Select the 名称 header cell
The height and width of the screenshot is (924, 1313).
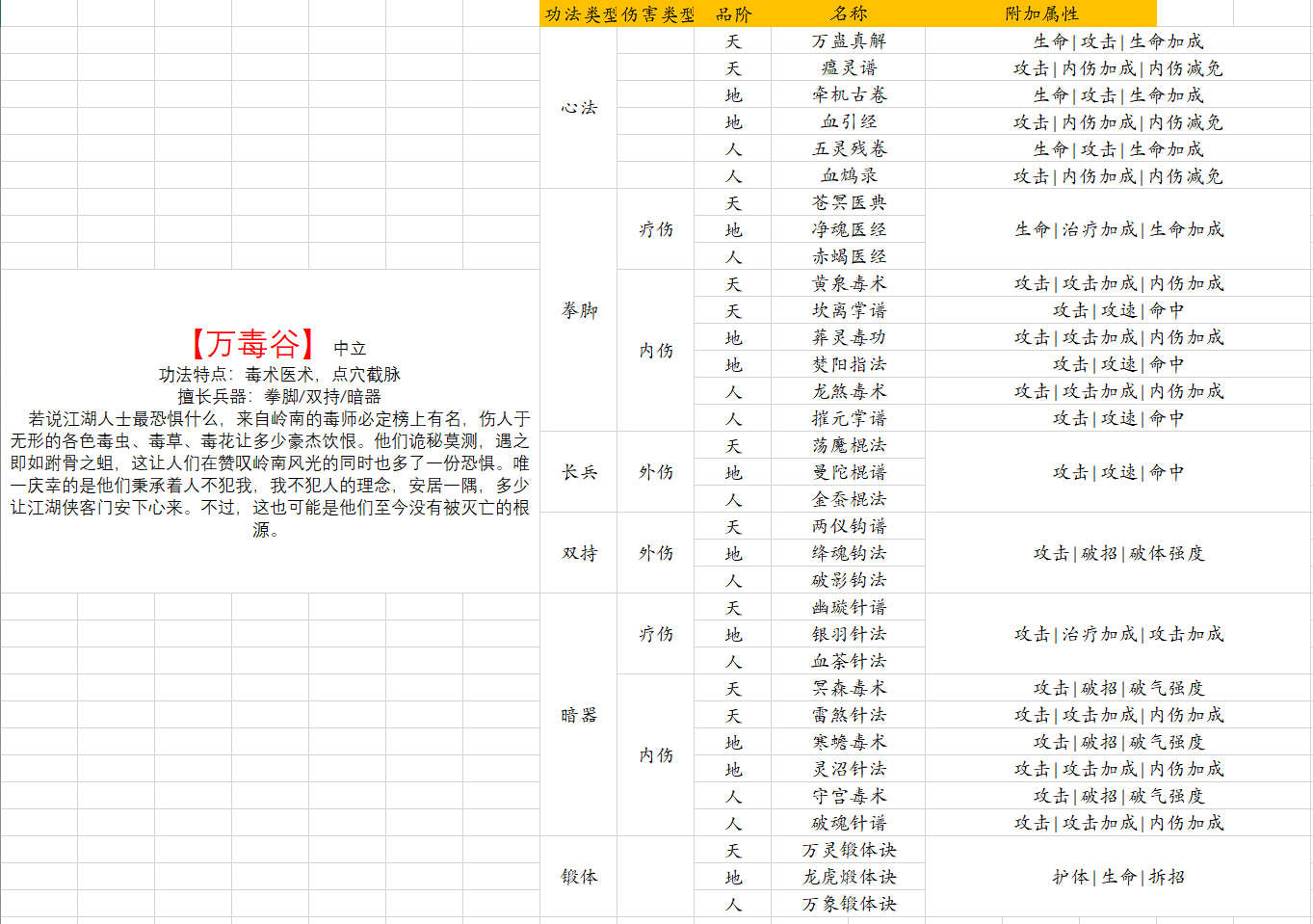point(849,13)
